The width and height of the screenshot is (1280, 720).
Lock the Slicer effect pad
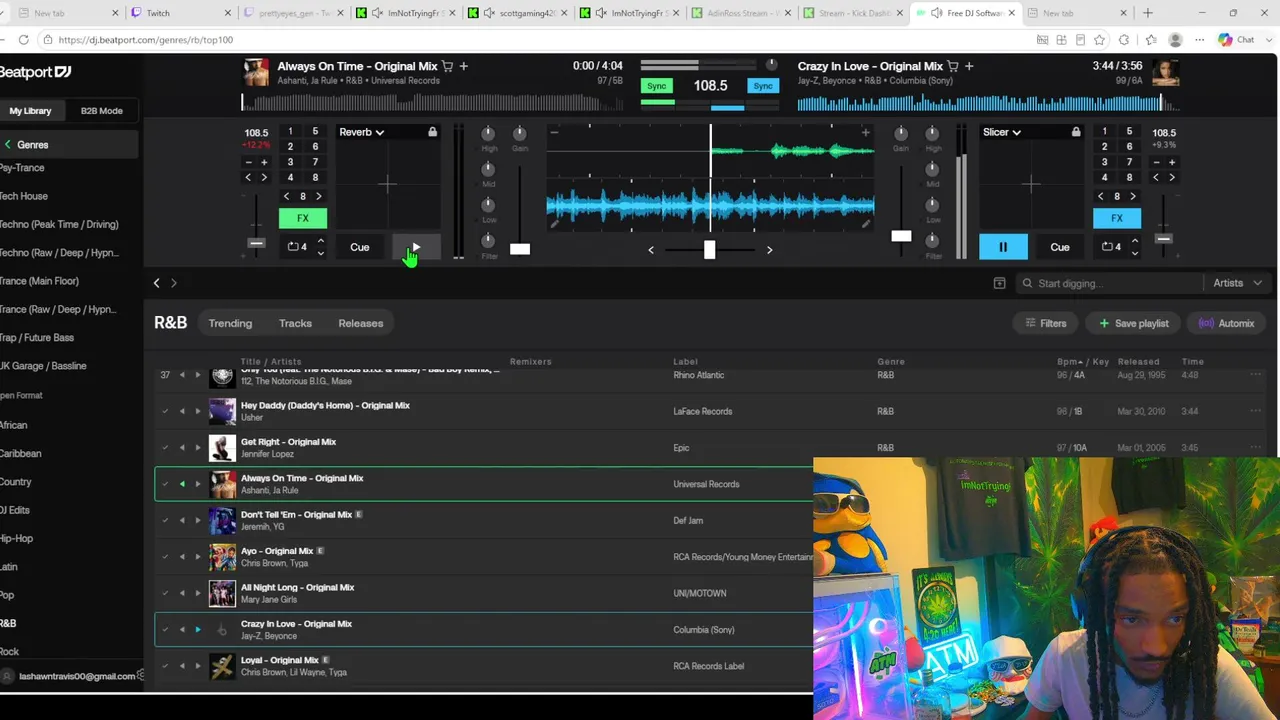click(x=1076, y=132)
